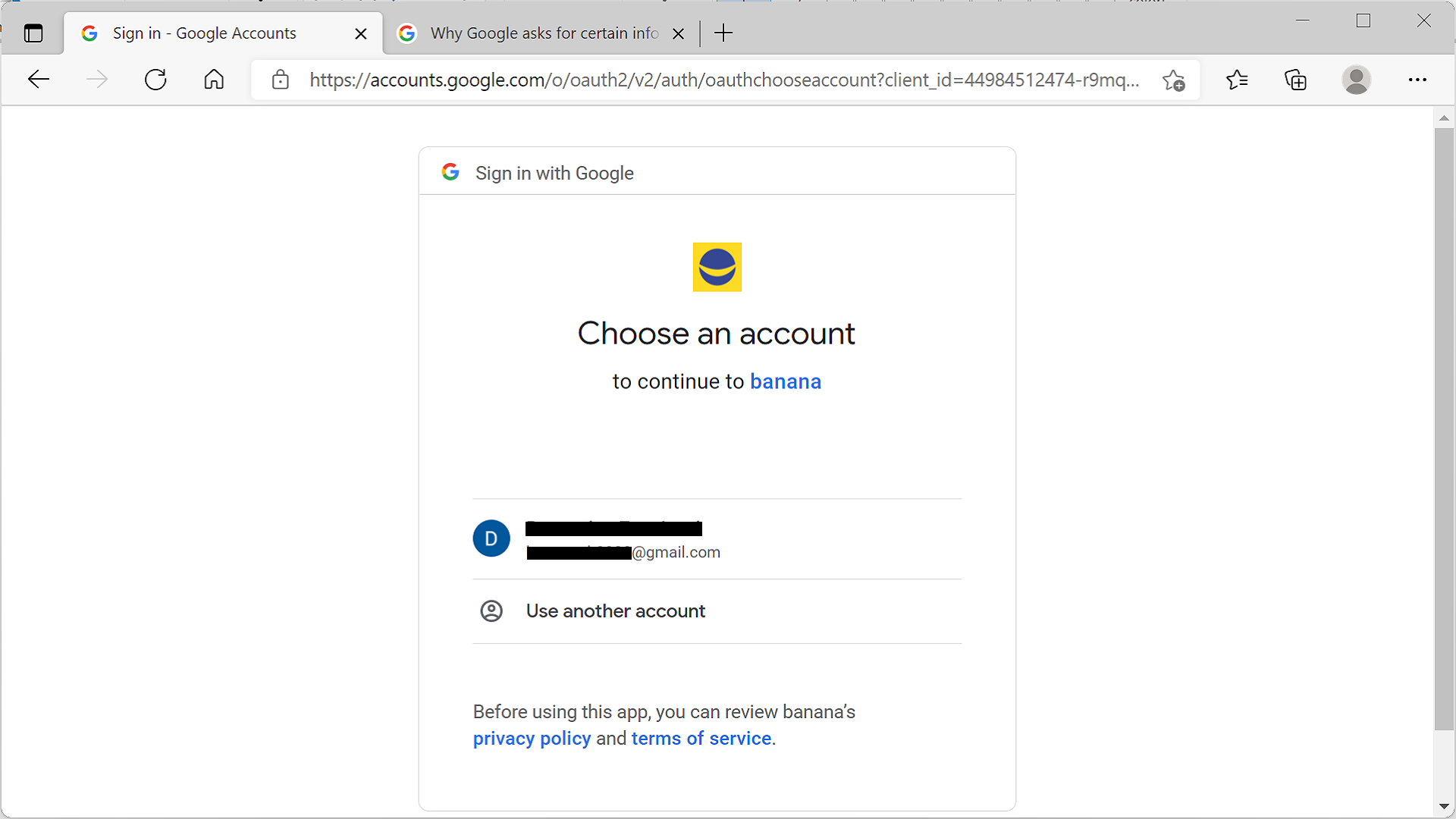
Task: Open the tab actions menu icon
Action: tap(33, 33)
